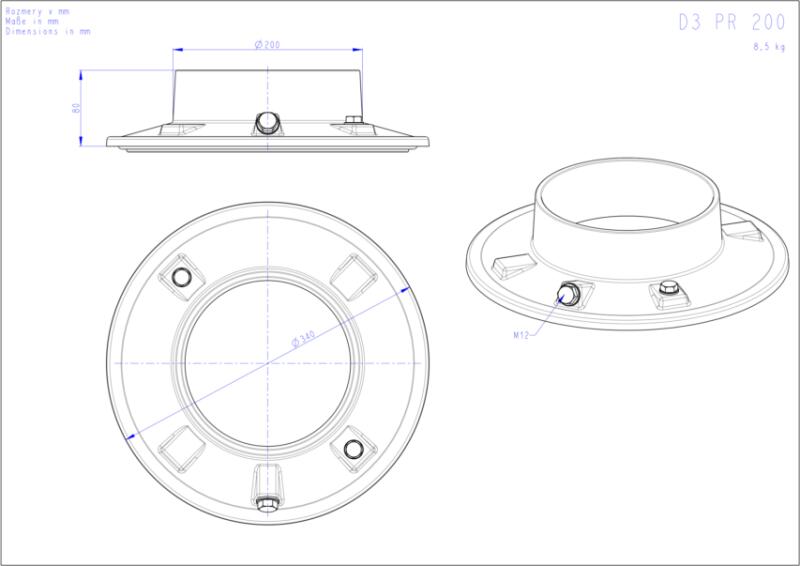This screenshot has height=566, width=800.
Task: Select the center bolt in side view
Action: (x=268, y=124)
